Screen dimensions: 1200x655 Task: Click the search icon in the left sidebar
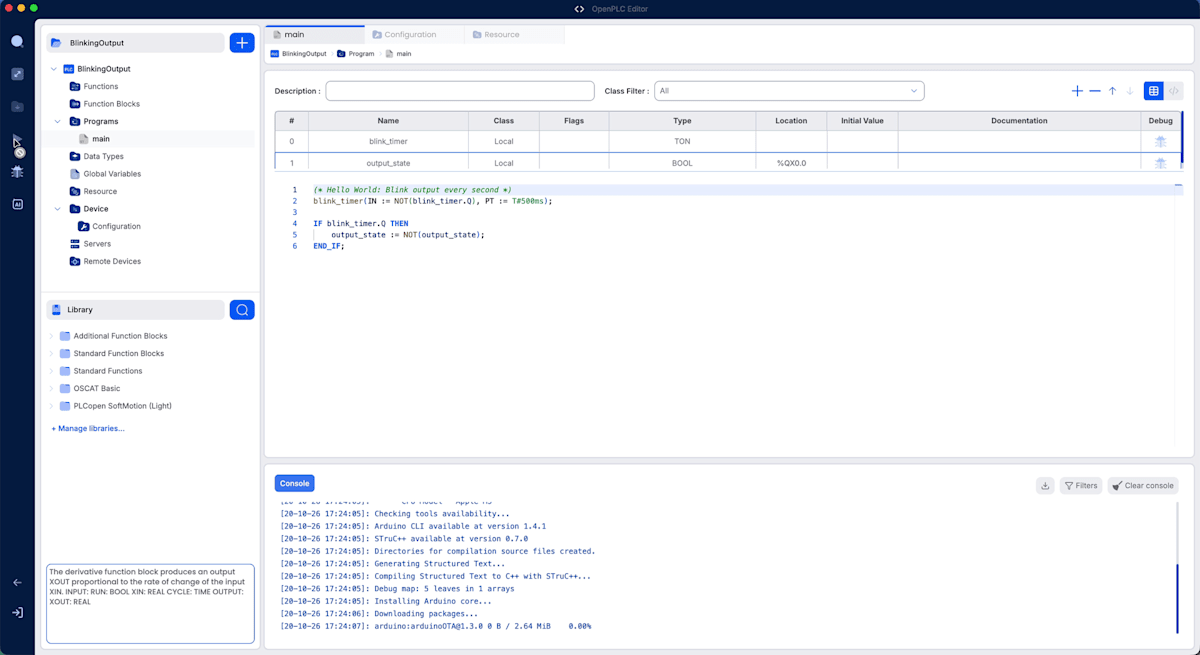tap(17, 42)
